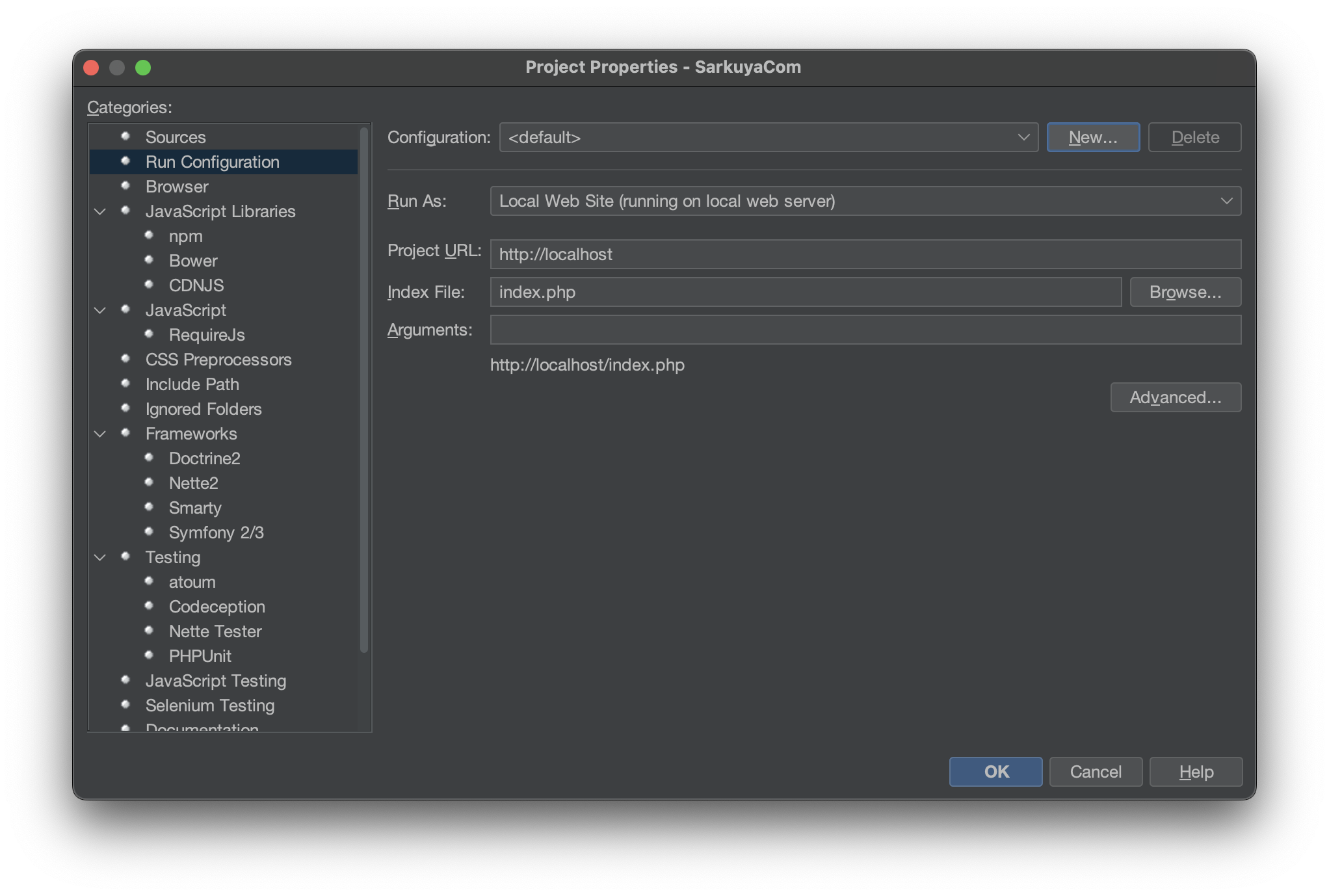The image size is (1329, 896).
Task: Click the http://localhost/index.php preview text
Action: point(587,365)
